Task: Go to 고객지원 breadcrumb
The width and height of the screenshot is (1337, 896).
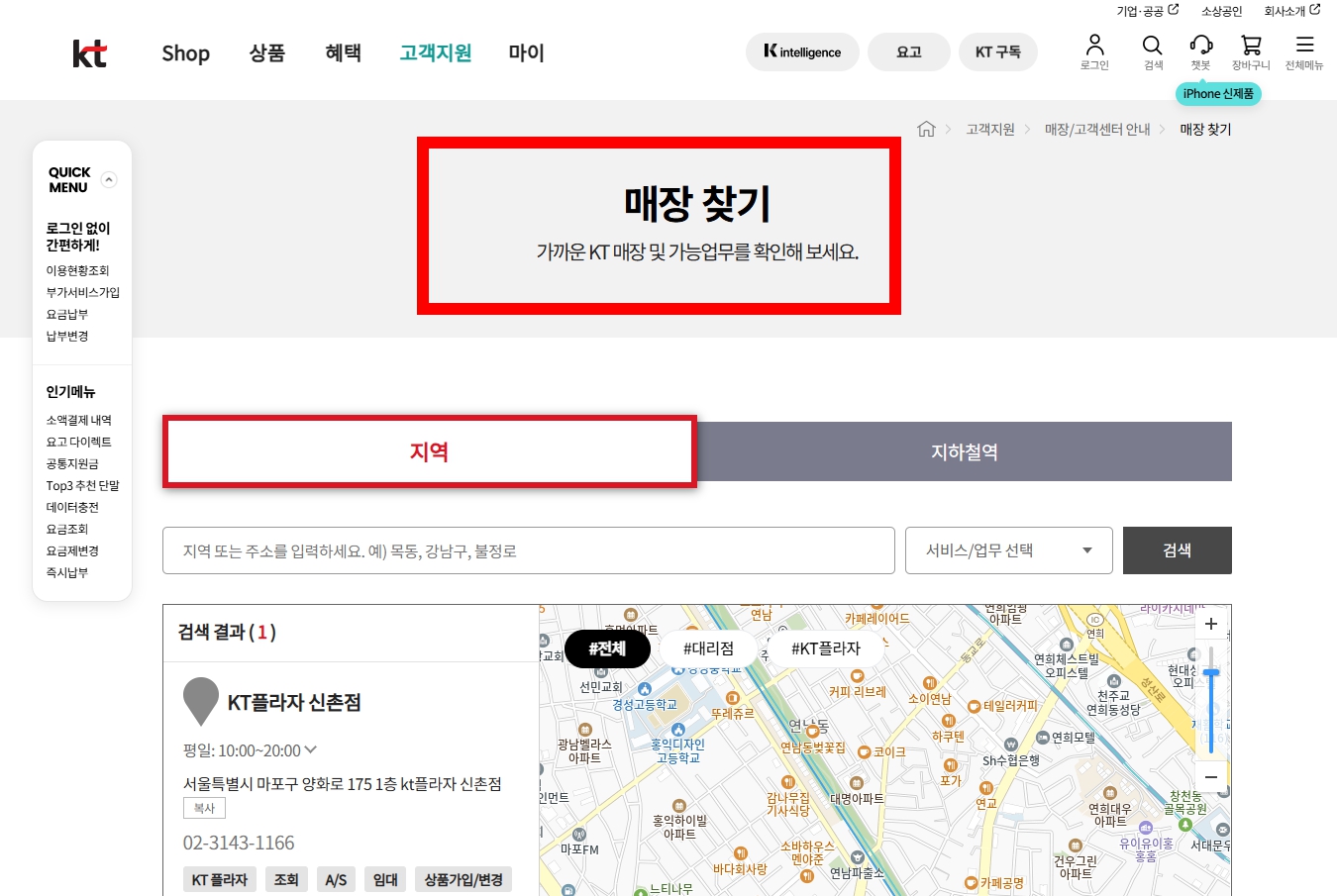Action: (x=990, y=129)
